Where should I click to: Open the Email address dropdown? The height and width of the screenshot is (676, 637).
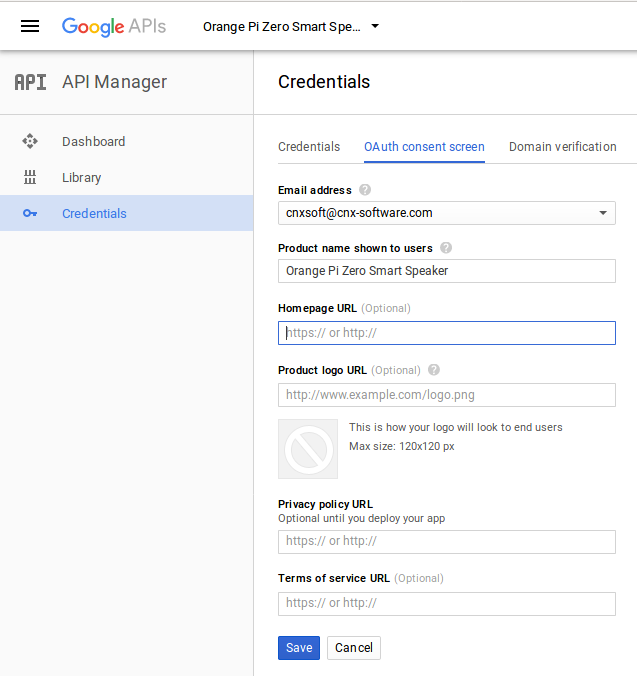tap(447, 213)
